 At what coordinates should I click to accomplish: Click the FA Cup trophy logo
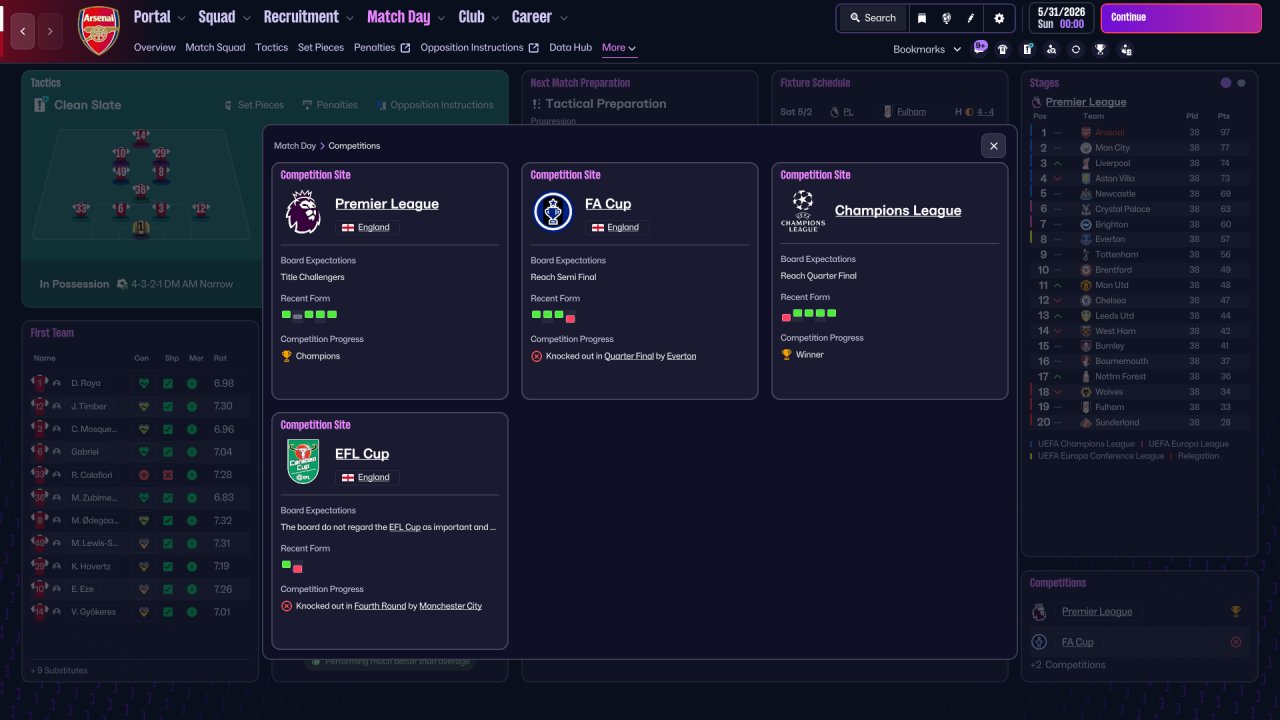(x=553, y=212)
